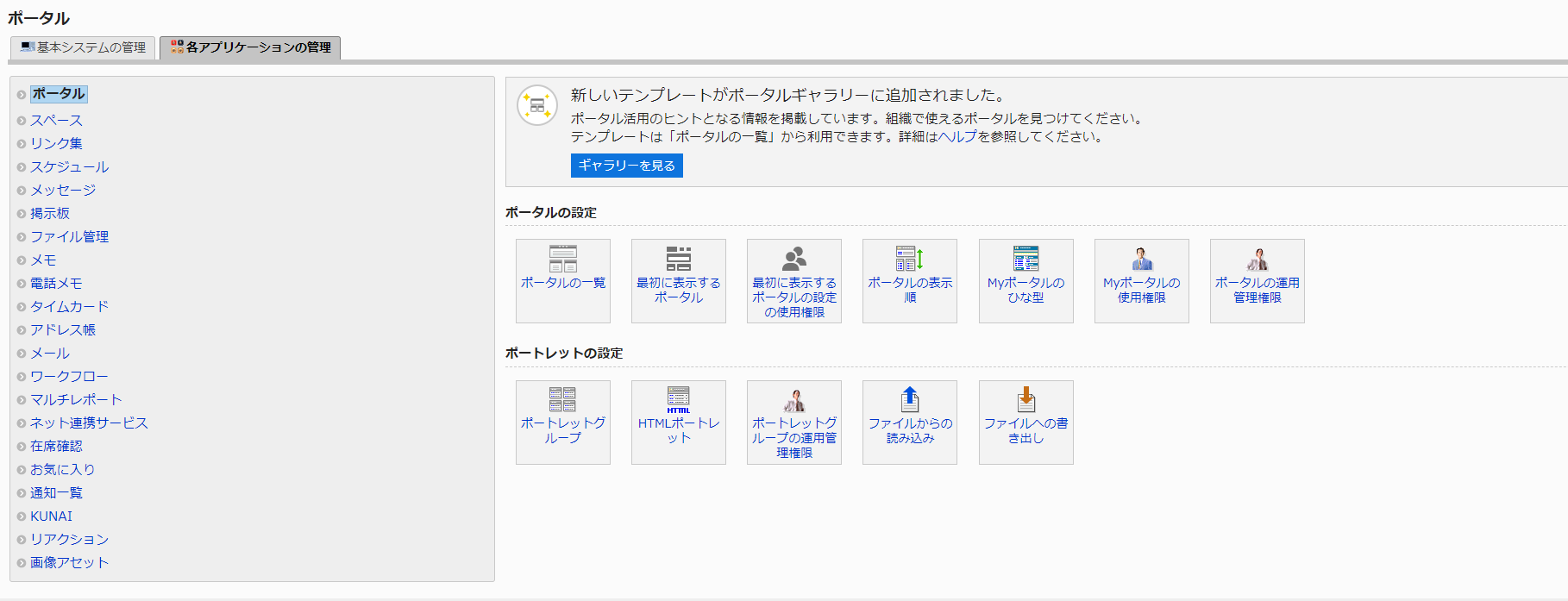1568x601 pixels.
Task: Select スケジュール in the sidebar
Action: [x=70, y=167]
